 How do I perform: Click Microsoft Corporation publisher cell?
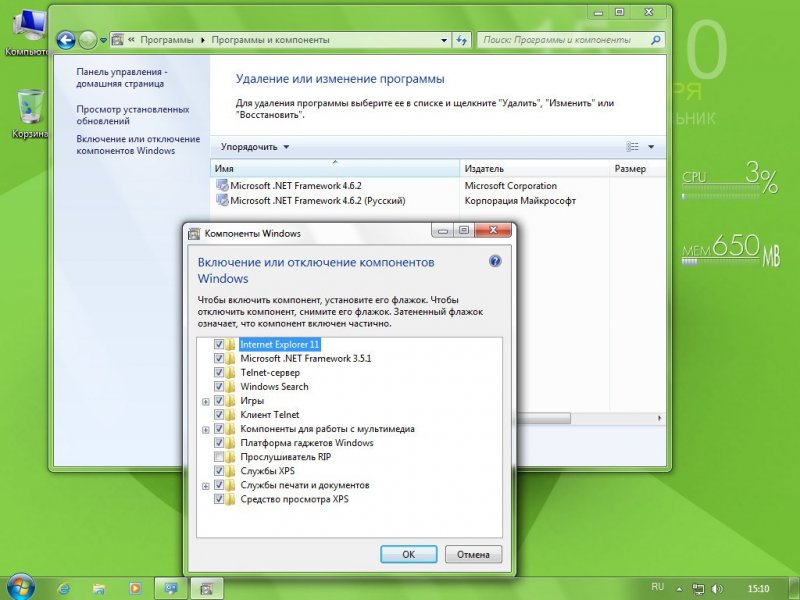(511, 186)
